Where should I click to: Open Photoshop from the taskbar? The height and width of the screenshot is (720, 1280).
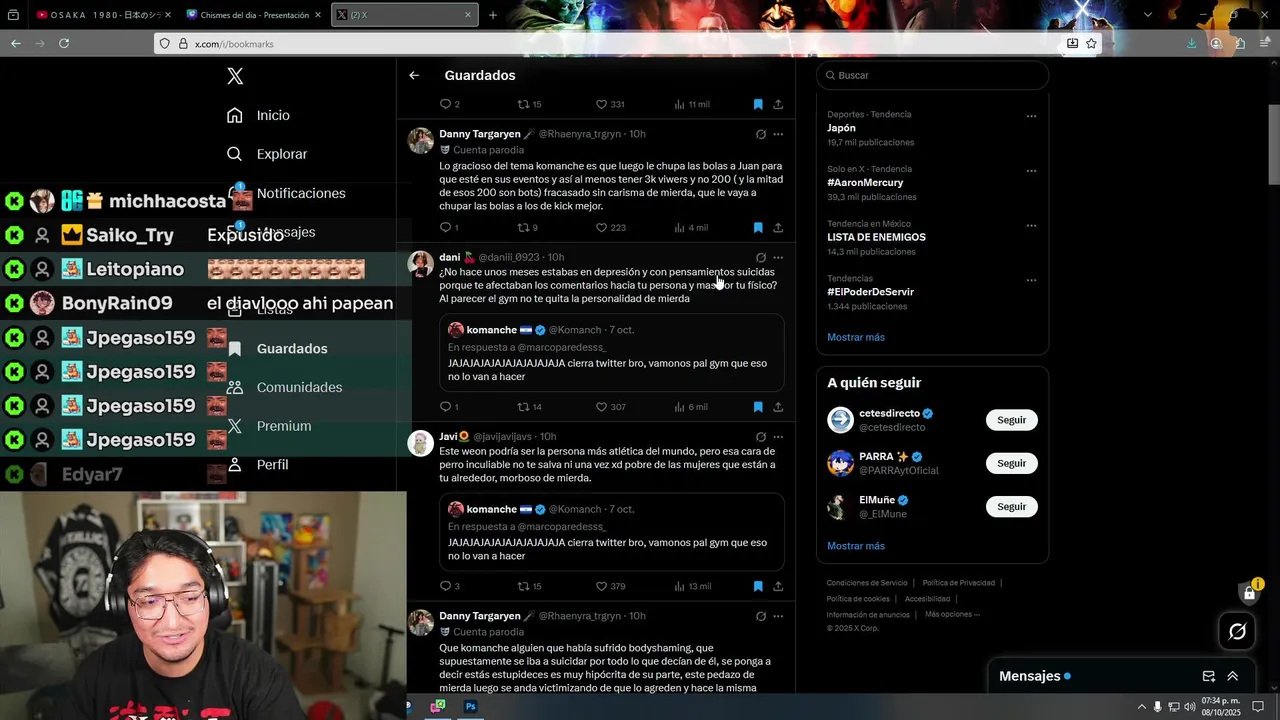click(x=470, y=706)
